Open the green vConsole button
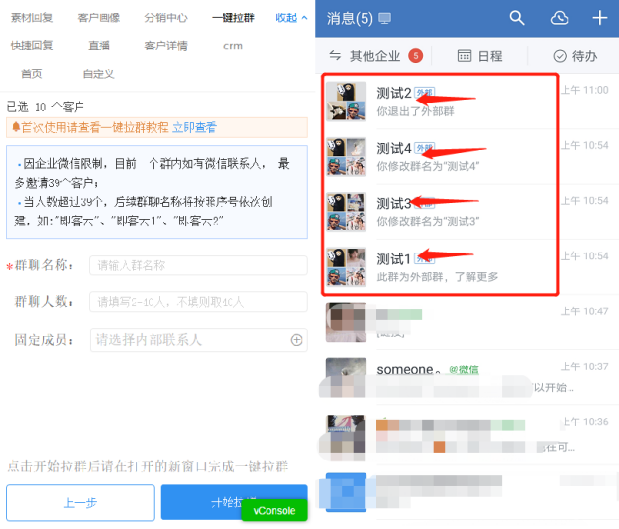 [x=274, y=510]
